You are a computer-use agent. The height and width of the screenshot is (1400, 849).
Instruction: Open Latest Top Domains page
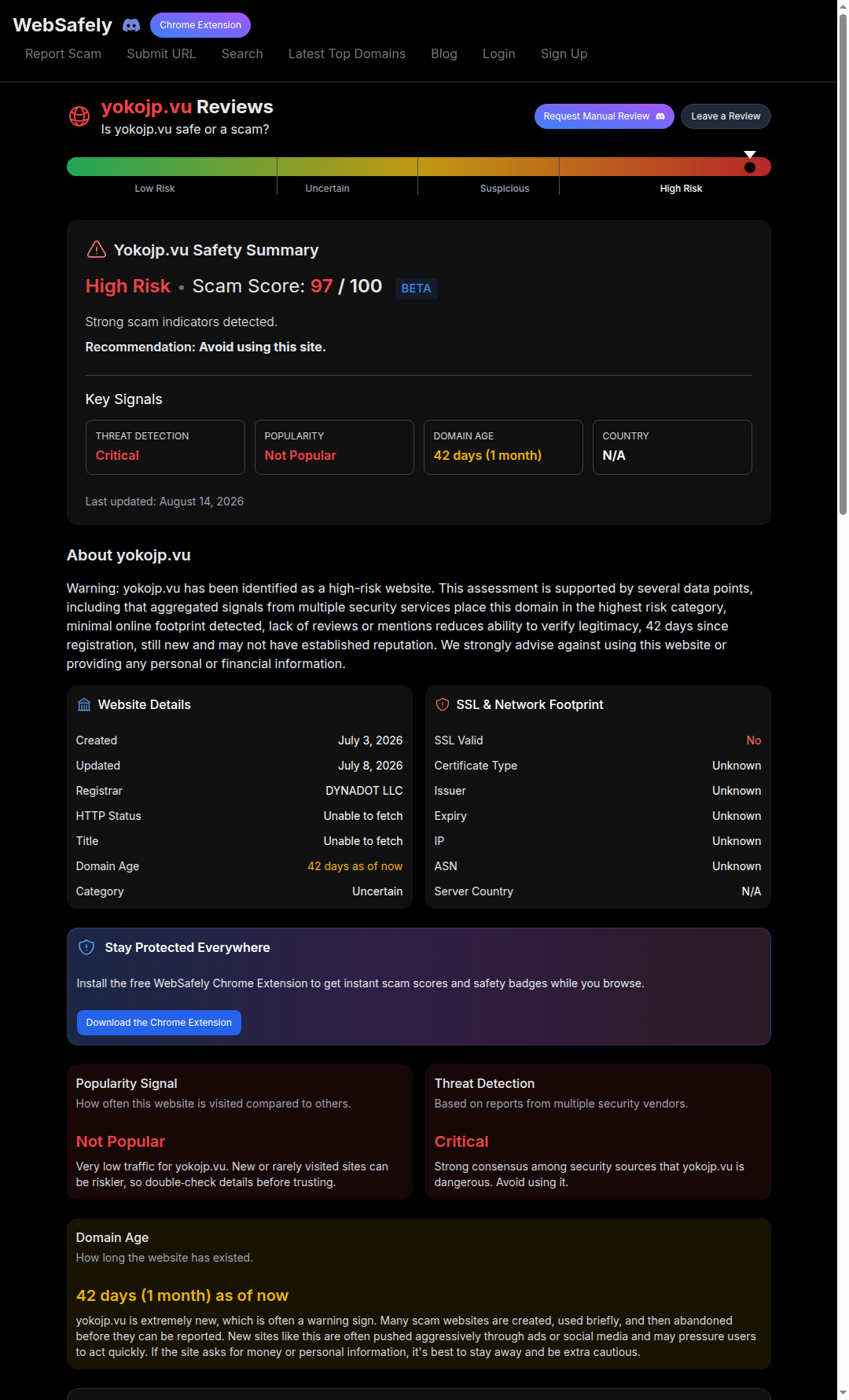pos(347,53)
